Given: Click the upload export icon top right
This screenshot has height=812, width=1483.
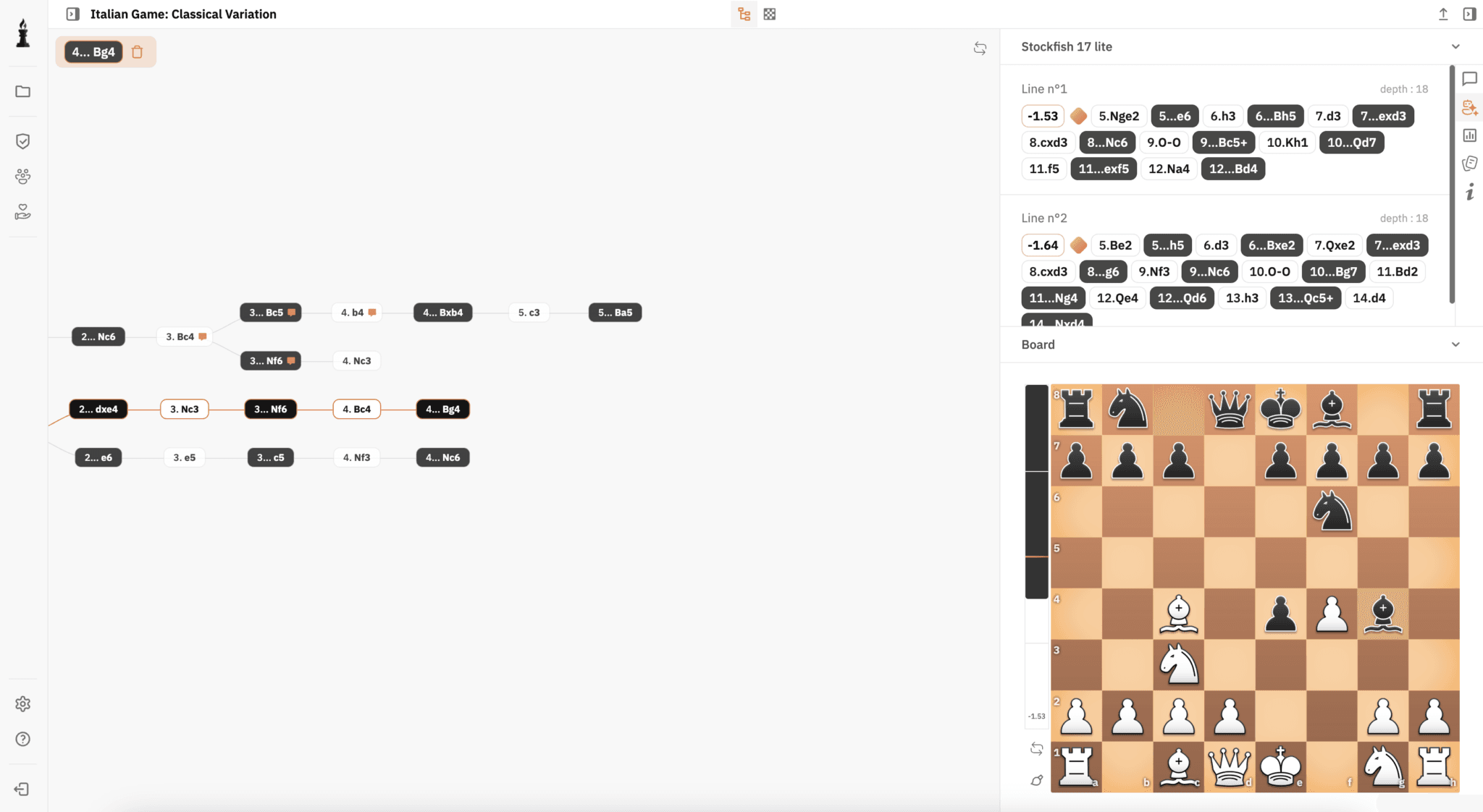Looking at the screenshot, I should coord(1443,14).
